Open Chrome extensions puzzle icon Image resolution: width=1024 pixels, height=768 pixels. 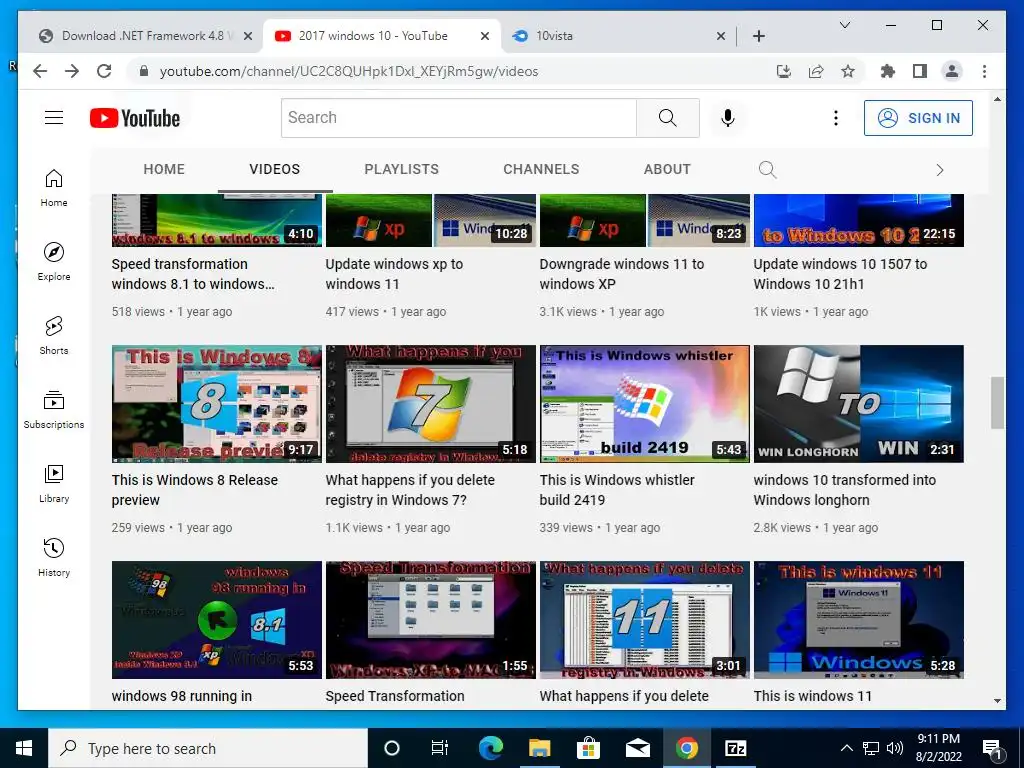pyautogui.click(x=888, y=71)
